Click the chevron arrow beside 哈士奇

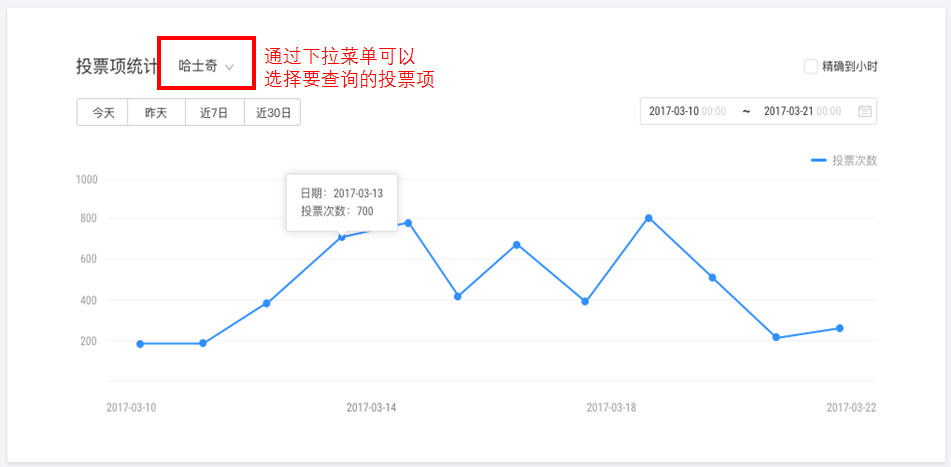pyautogui.click(x=229, y=67)
